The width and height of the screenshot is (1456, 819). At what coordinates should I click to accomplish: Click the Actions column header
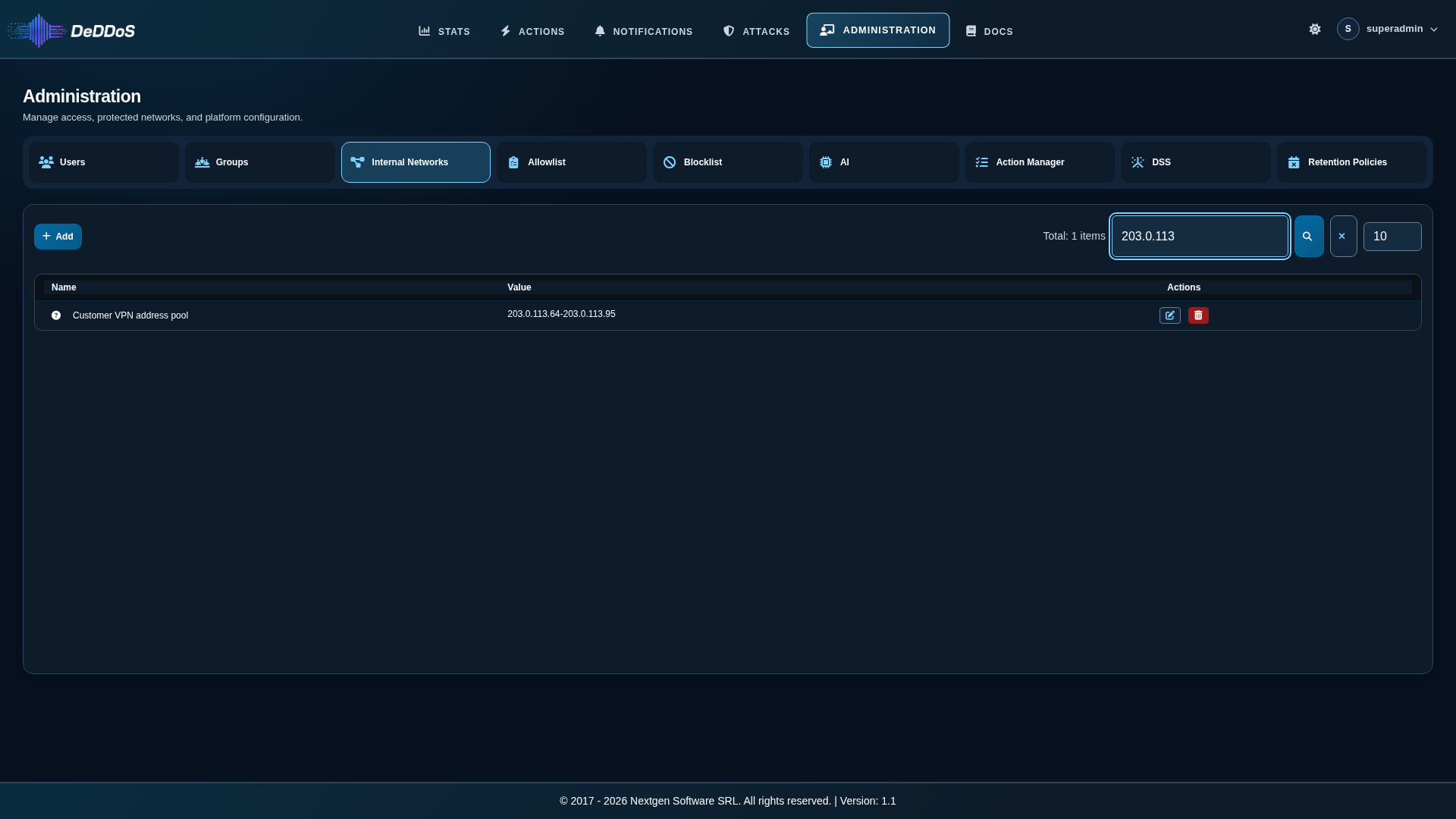click(x=1184, y=287)
